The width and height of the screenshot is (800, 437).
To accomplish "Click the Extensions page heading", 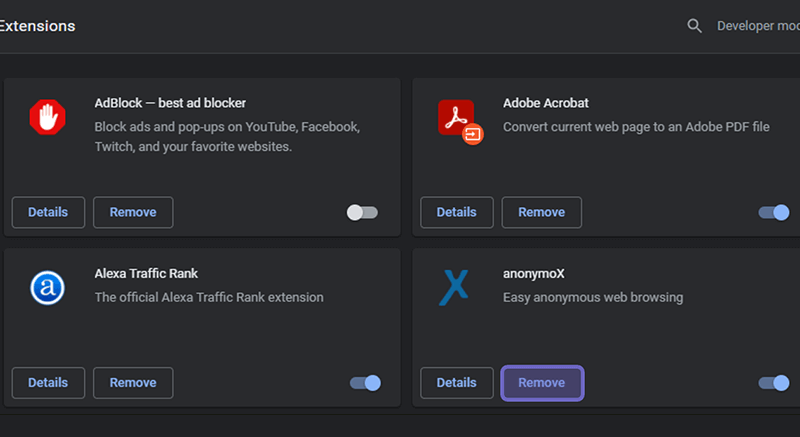I will pos(37,26).
